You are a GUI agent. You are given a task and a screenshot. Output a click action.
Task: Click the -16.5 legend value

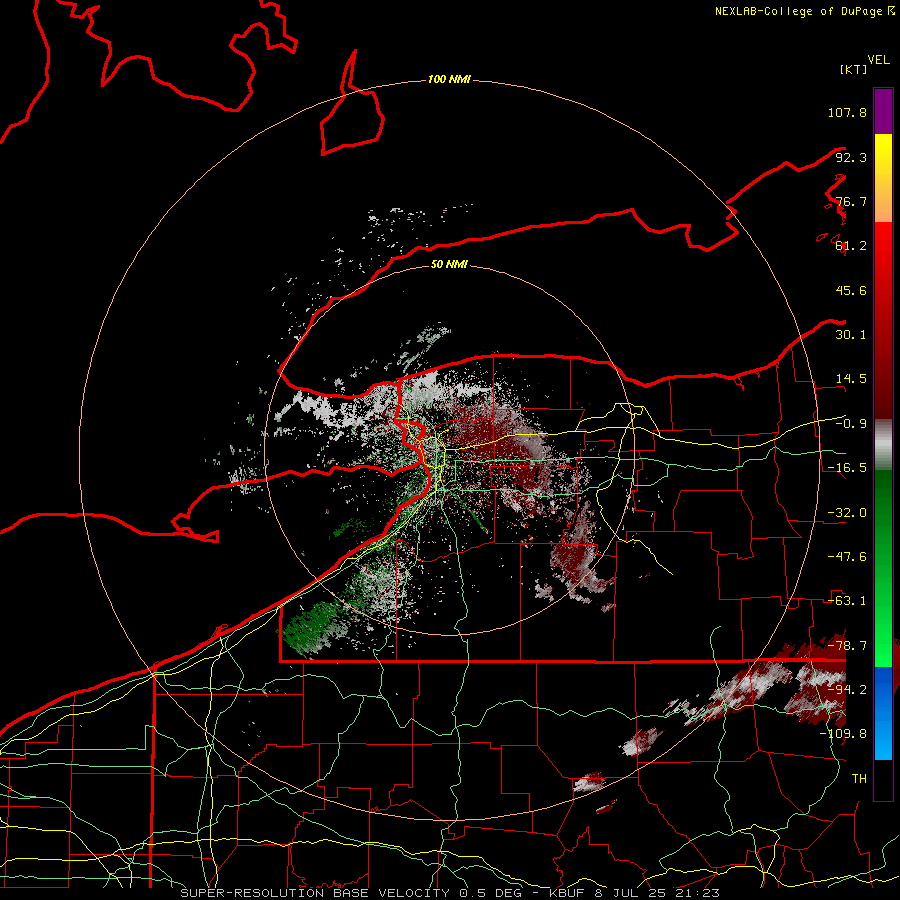(x=847, y=468)
